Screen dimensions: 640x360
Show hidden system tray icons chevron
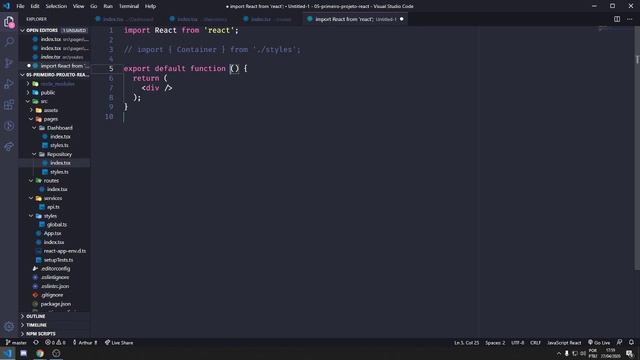(558, 354)
